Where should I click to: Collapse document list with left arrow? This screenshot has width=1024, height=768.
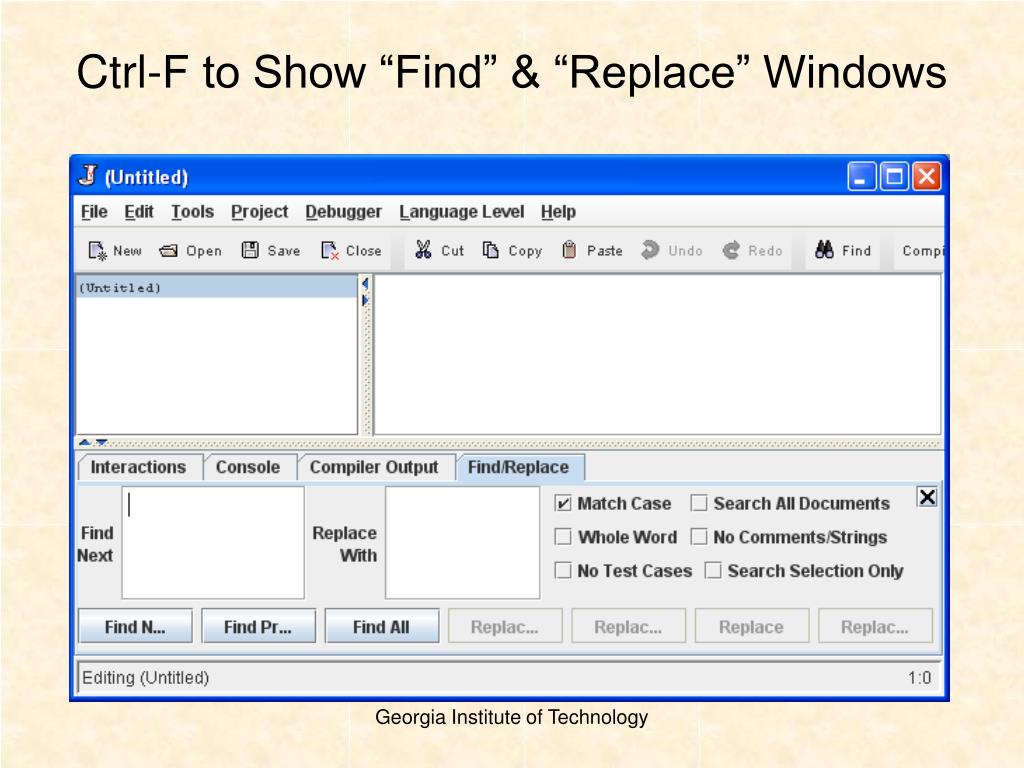(365, 283)
